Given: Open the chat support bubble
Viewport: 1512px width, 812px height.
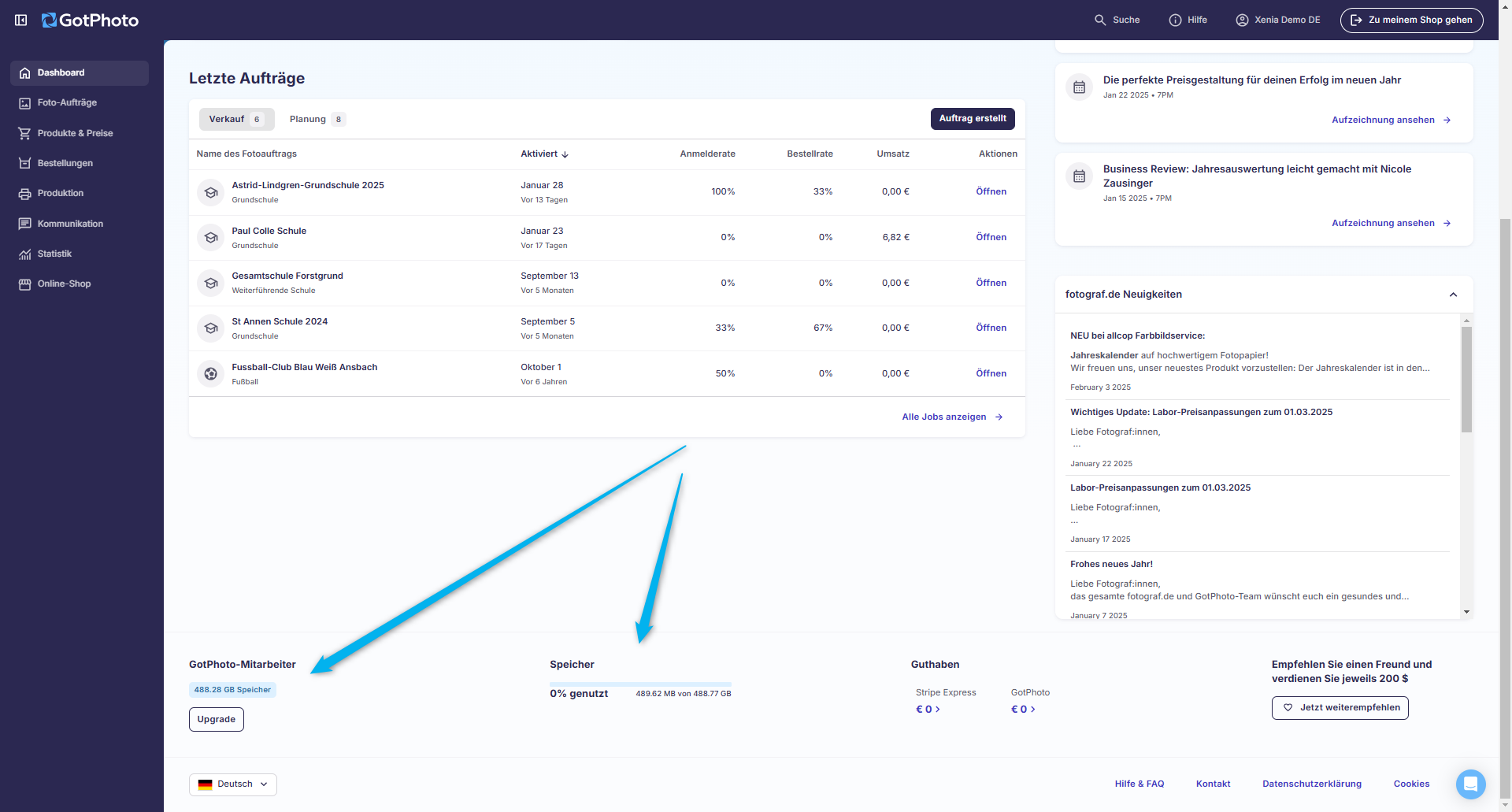Looking at the screenshot, I should [x=1470, y=784].
